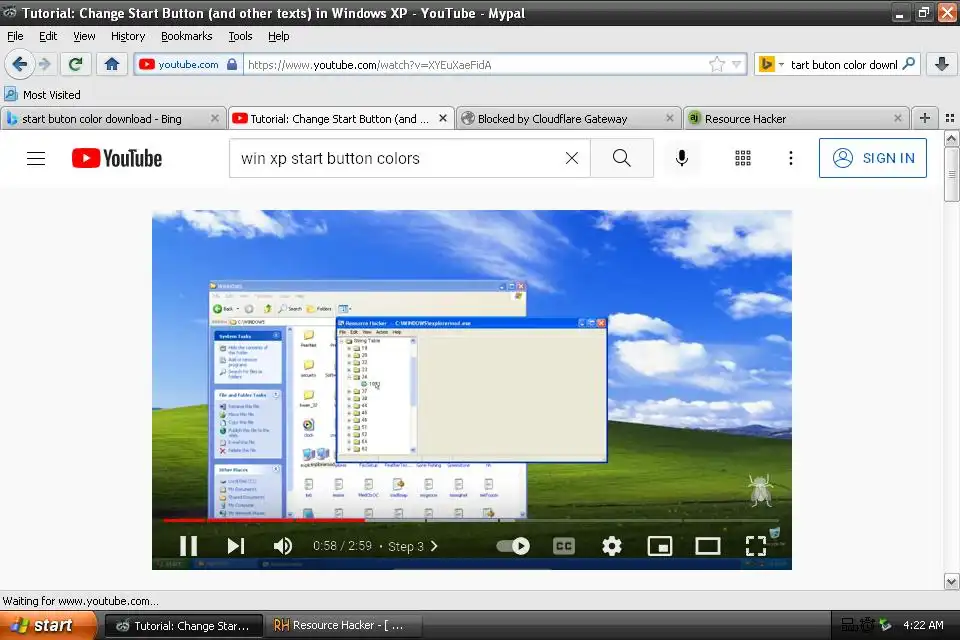Open the Help menu

[x=279, y=36]
